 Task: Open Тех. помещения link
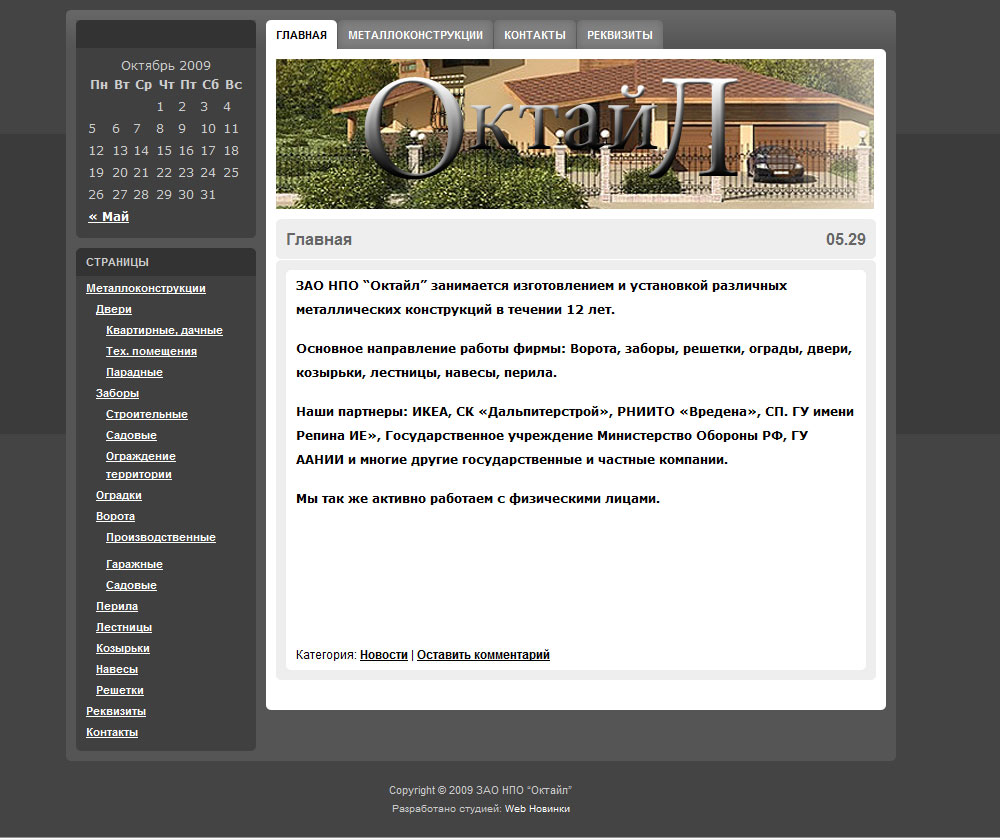151,351
